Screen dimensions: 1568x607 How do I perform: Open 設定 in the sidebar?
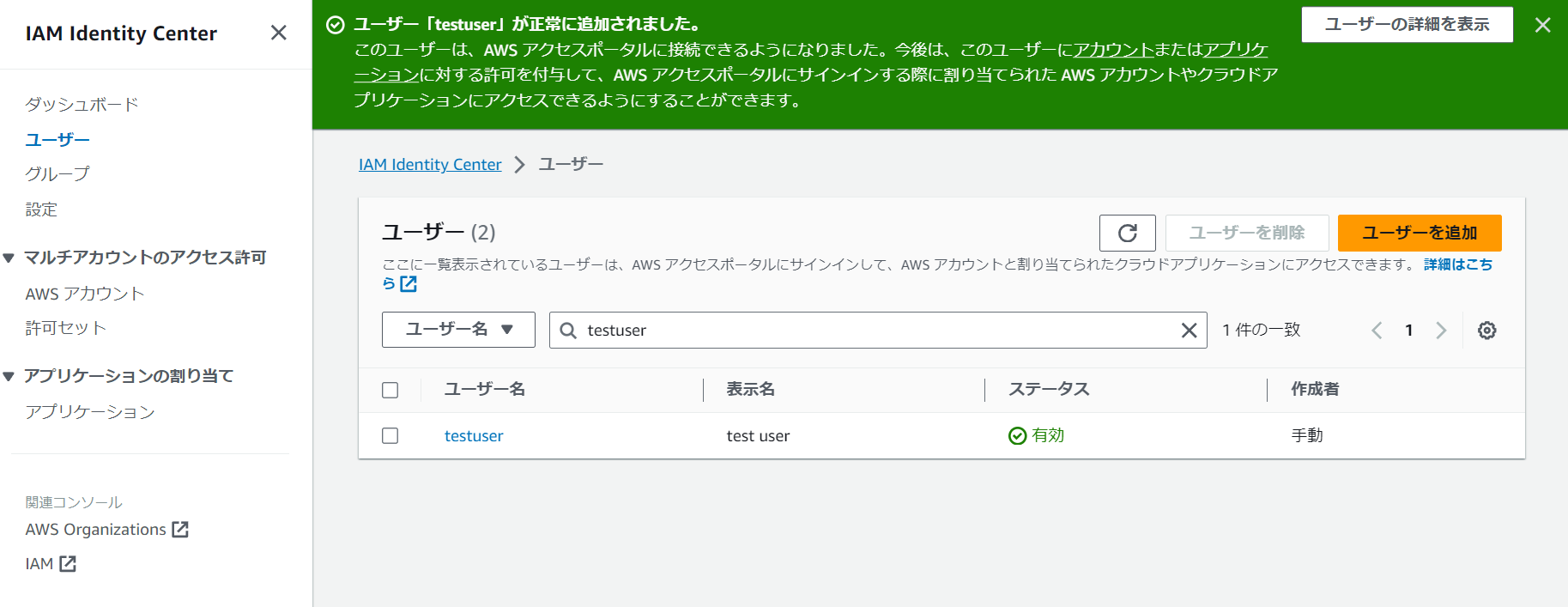(x=41, y=209)
